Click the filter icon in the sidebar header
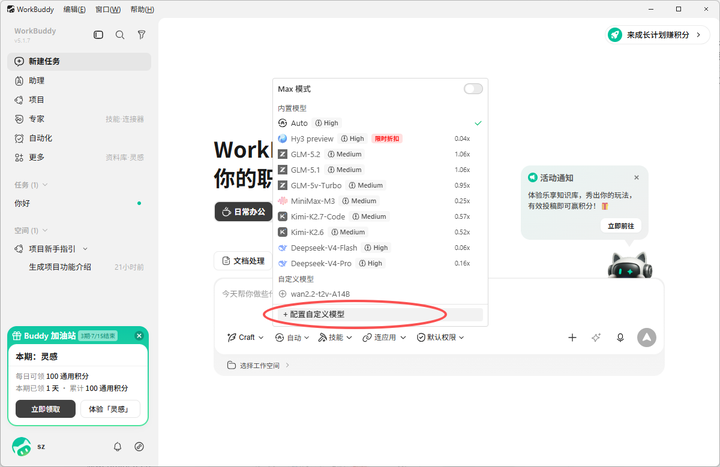The width and height of the screenshot is (720, 467). 141,34
